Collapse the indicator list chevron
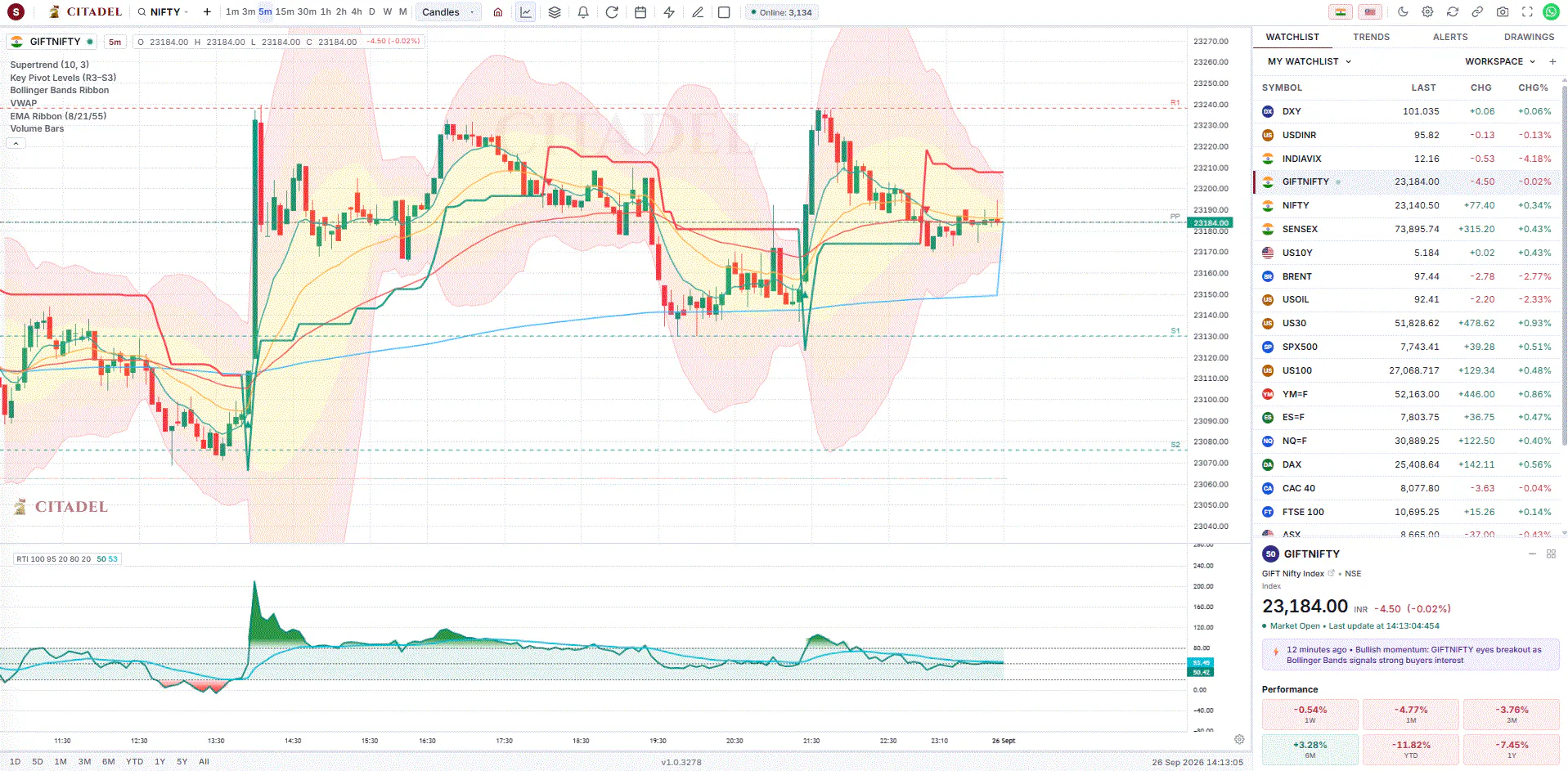The width and height of the screenshot is (1568, 771). [x=16, y=143]
